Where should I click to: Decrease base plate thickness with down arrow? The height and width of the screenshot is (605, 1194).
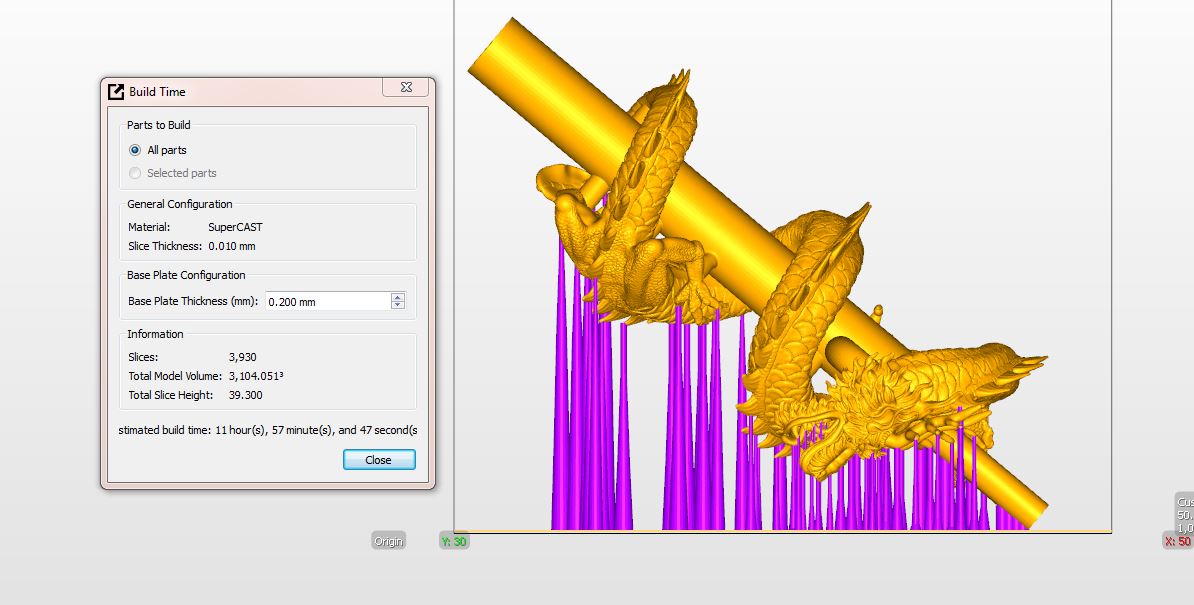(398, 305)
